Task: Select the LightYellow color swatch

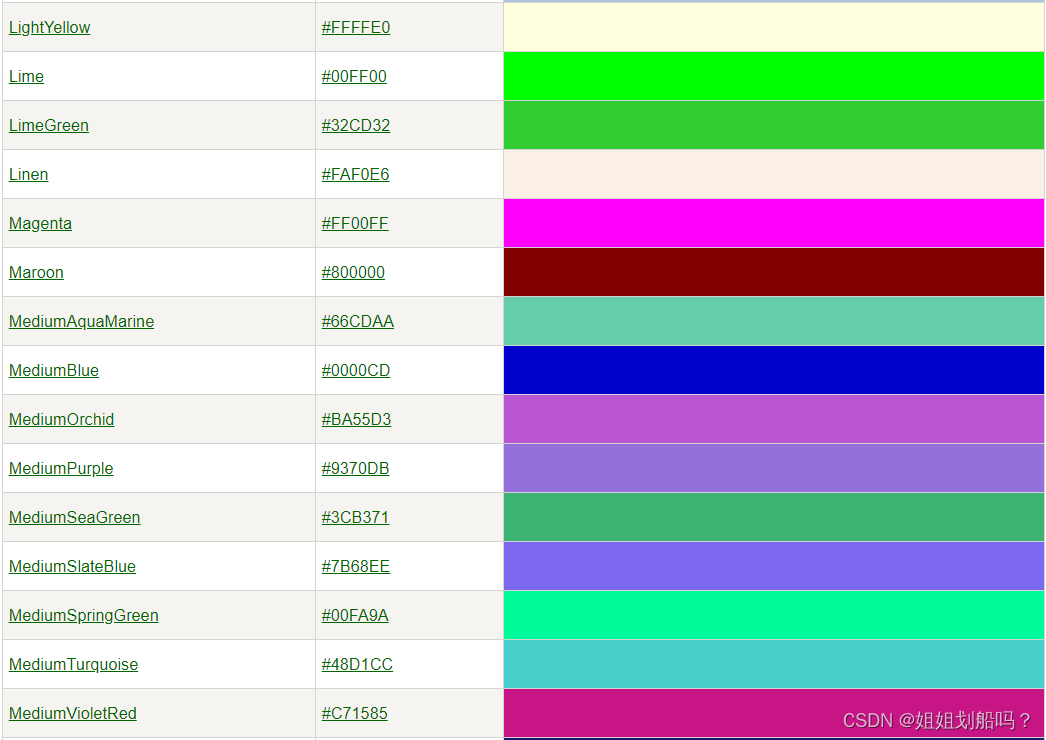Action: pos(774,27)
